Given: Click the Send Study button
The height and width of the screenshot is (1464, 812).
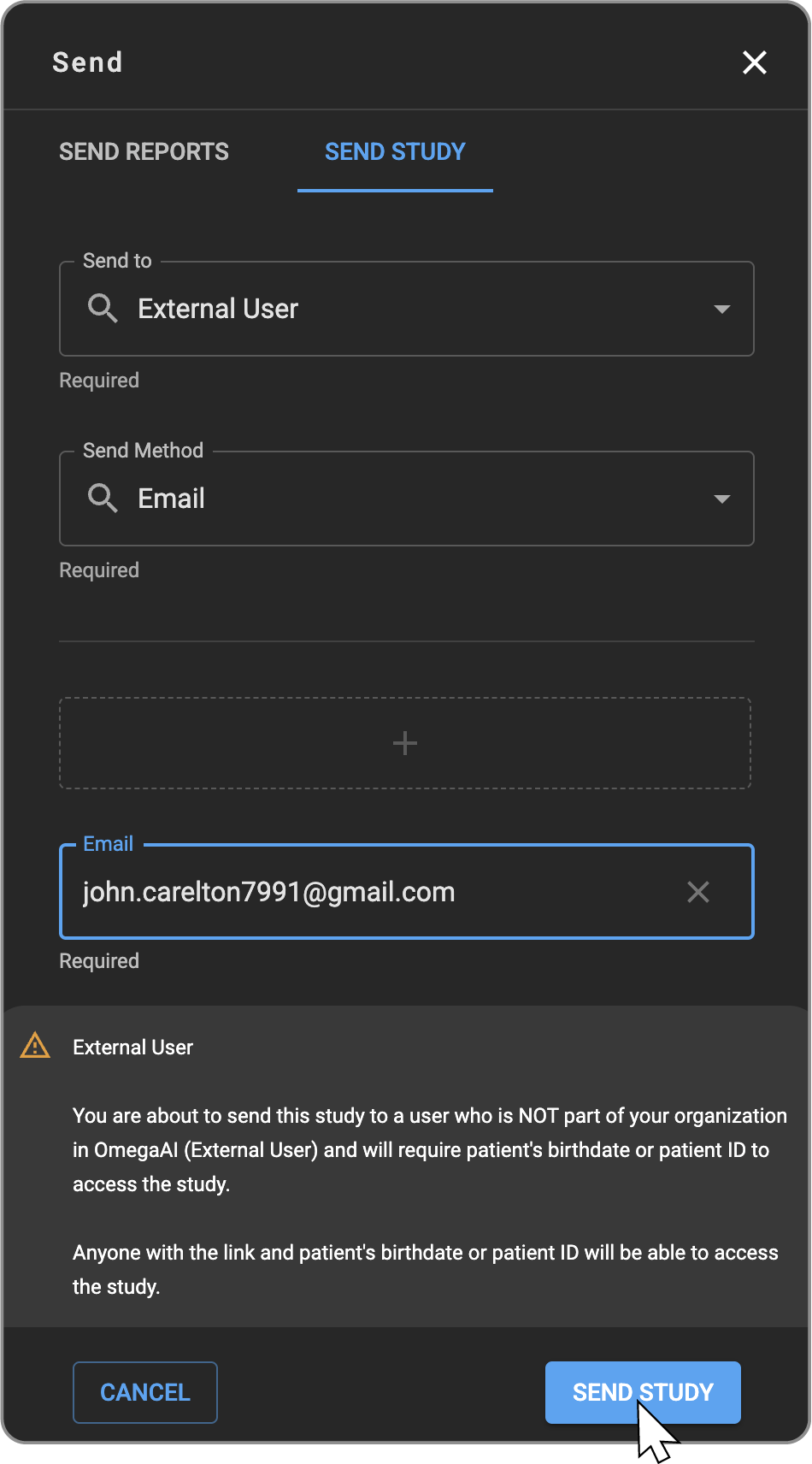Looking at the screenshot, I should click(x=643, y=1392).
